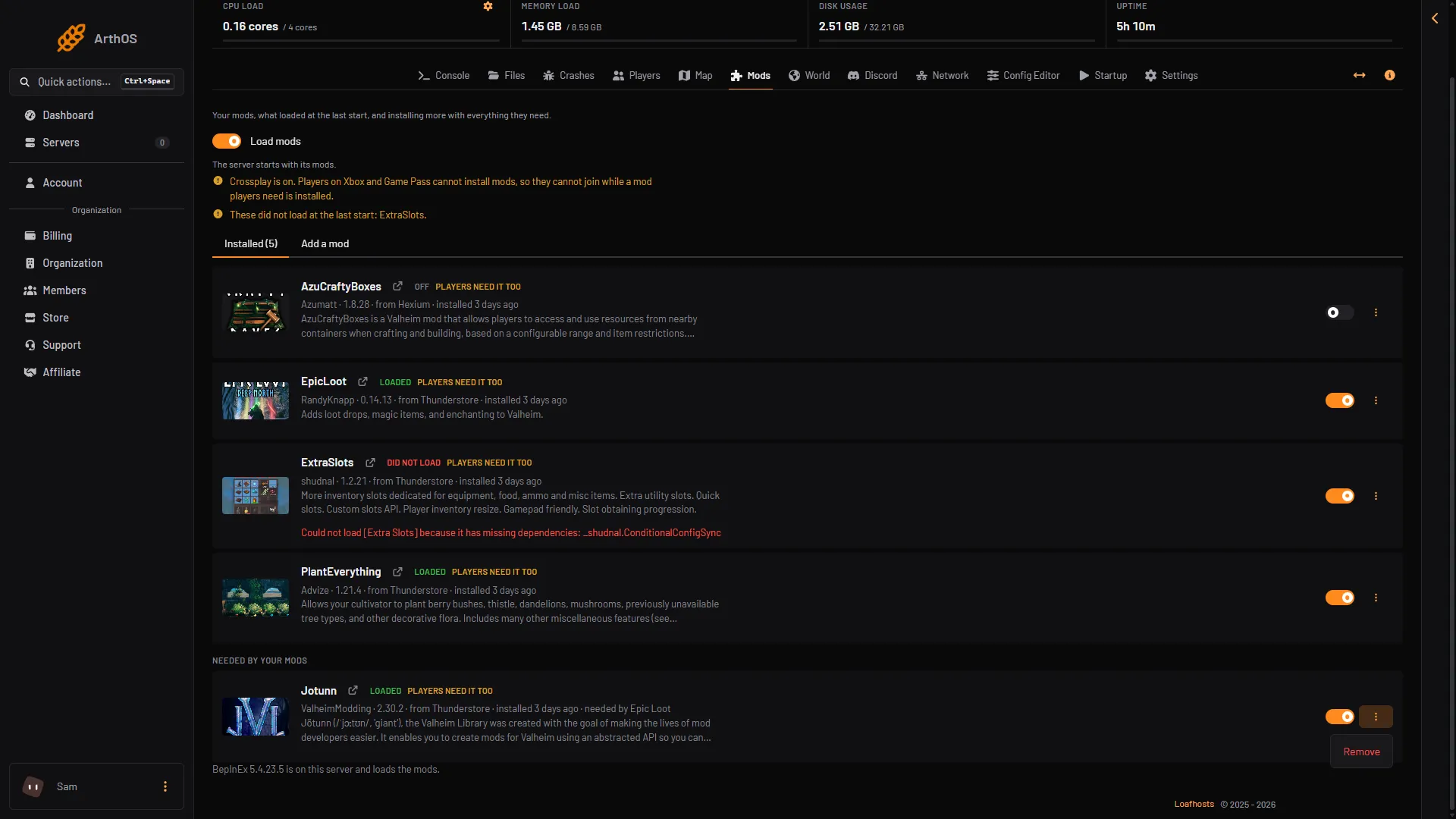Toggle the Load mods switch
The height and width of the screenshot is (819, 1456).
point(227,141)
